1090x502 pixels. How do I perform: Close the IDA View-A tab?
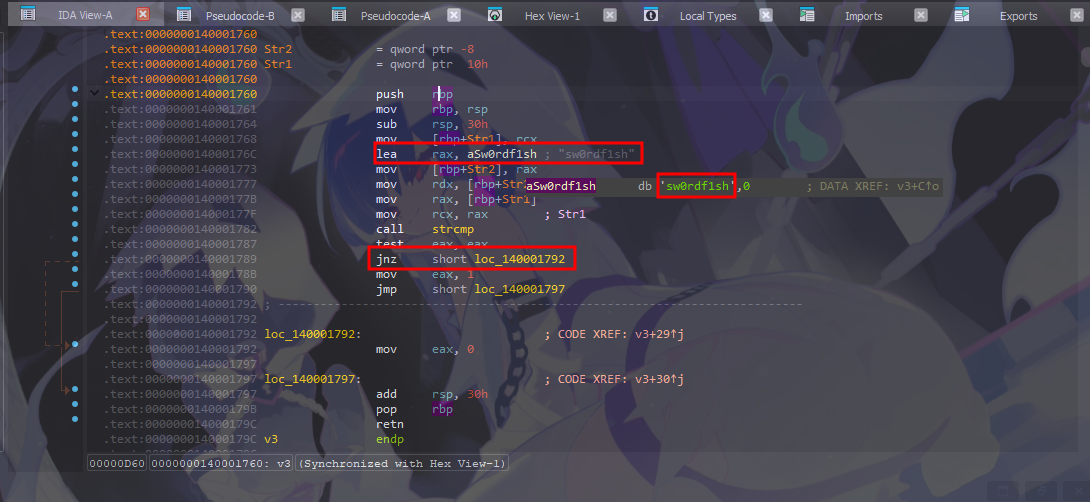click(143, 14)
